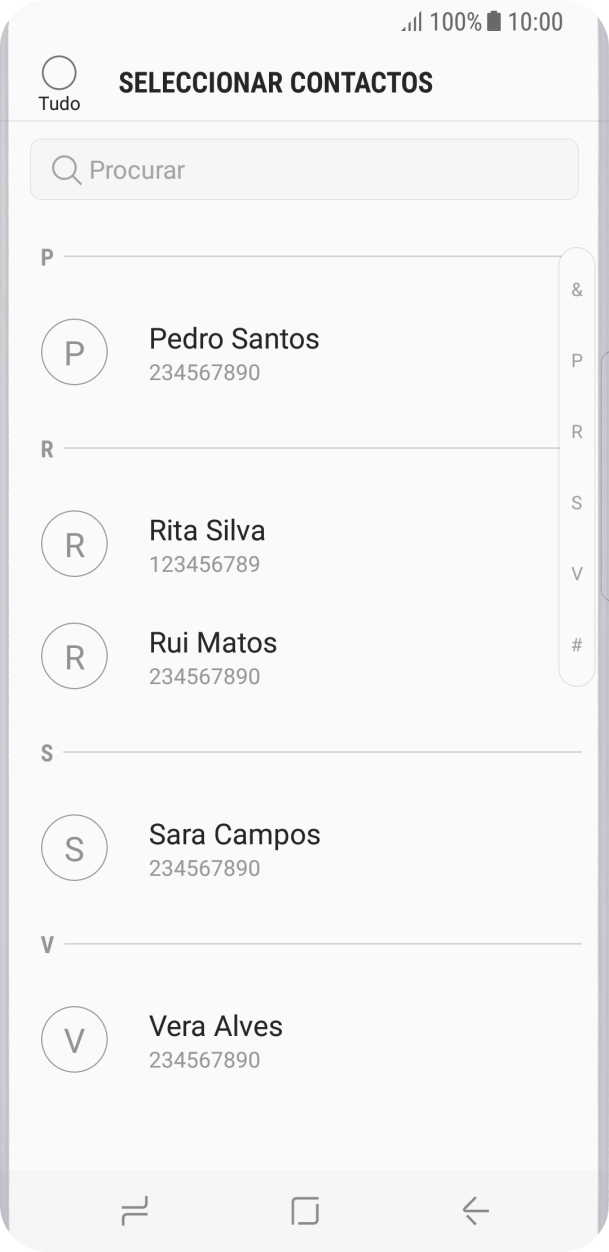The width and height of the screenshot is (609, 1252).
Task: Tap the Pedro Santos avatar circle
Action: (x=74, y=352)
